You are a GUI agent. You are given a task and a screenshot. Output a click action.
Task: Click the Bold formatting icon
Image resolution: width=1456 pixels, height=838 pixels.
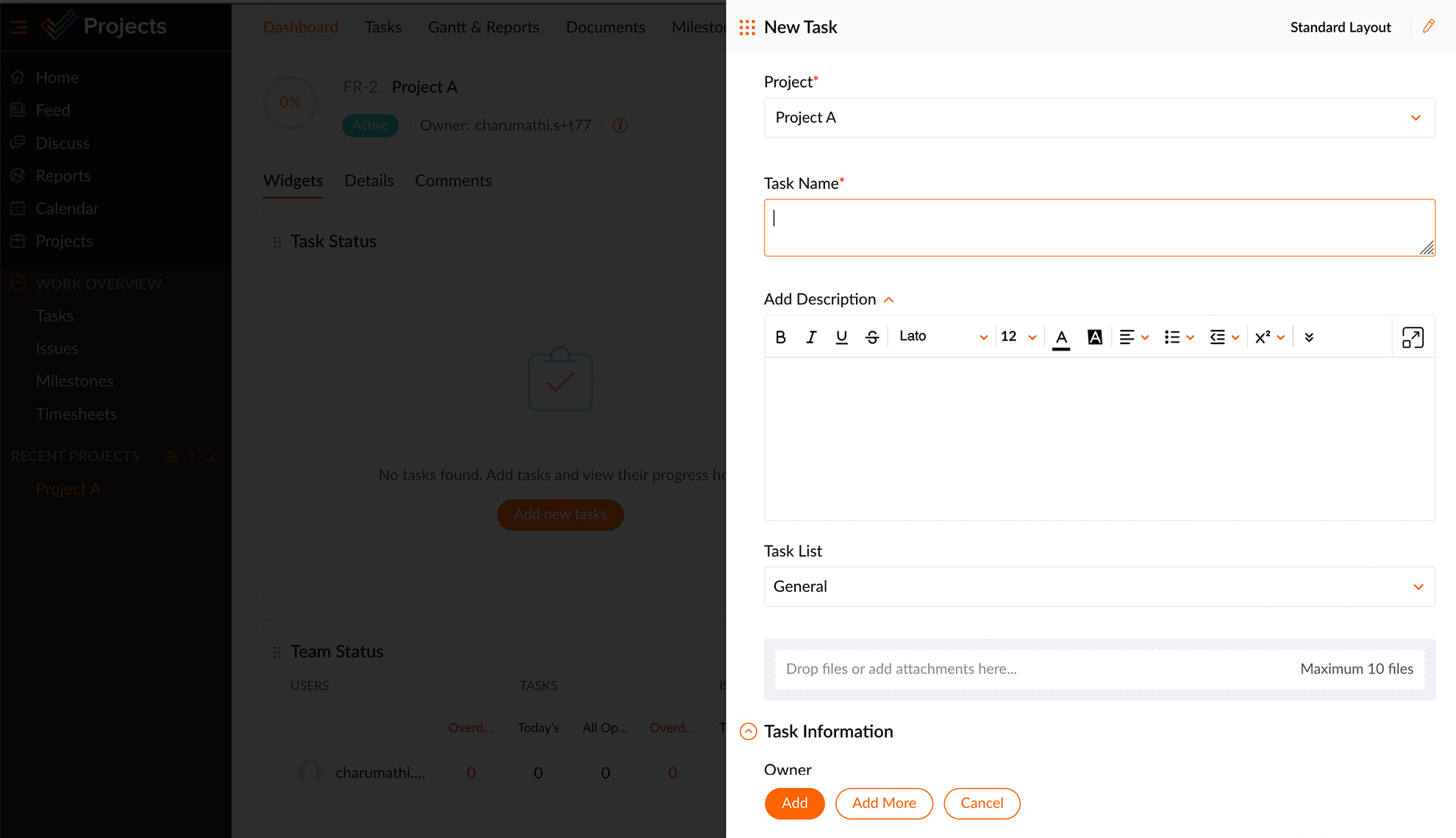pyautogui.click(x=782, y=336)
